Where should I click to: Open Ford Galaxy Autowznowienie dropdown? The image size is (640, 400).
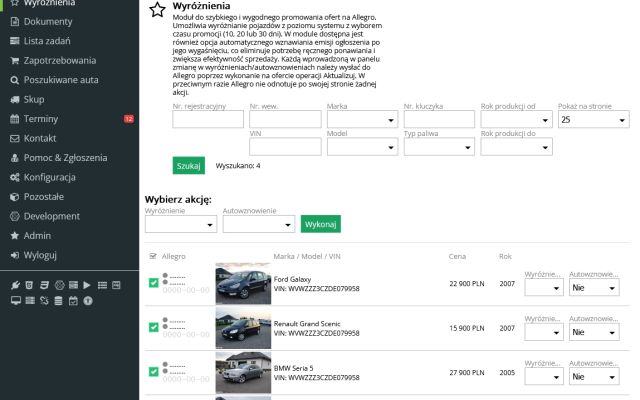(x=591, y=287)
